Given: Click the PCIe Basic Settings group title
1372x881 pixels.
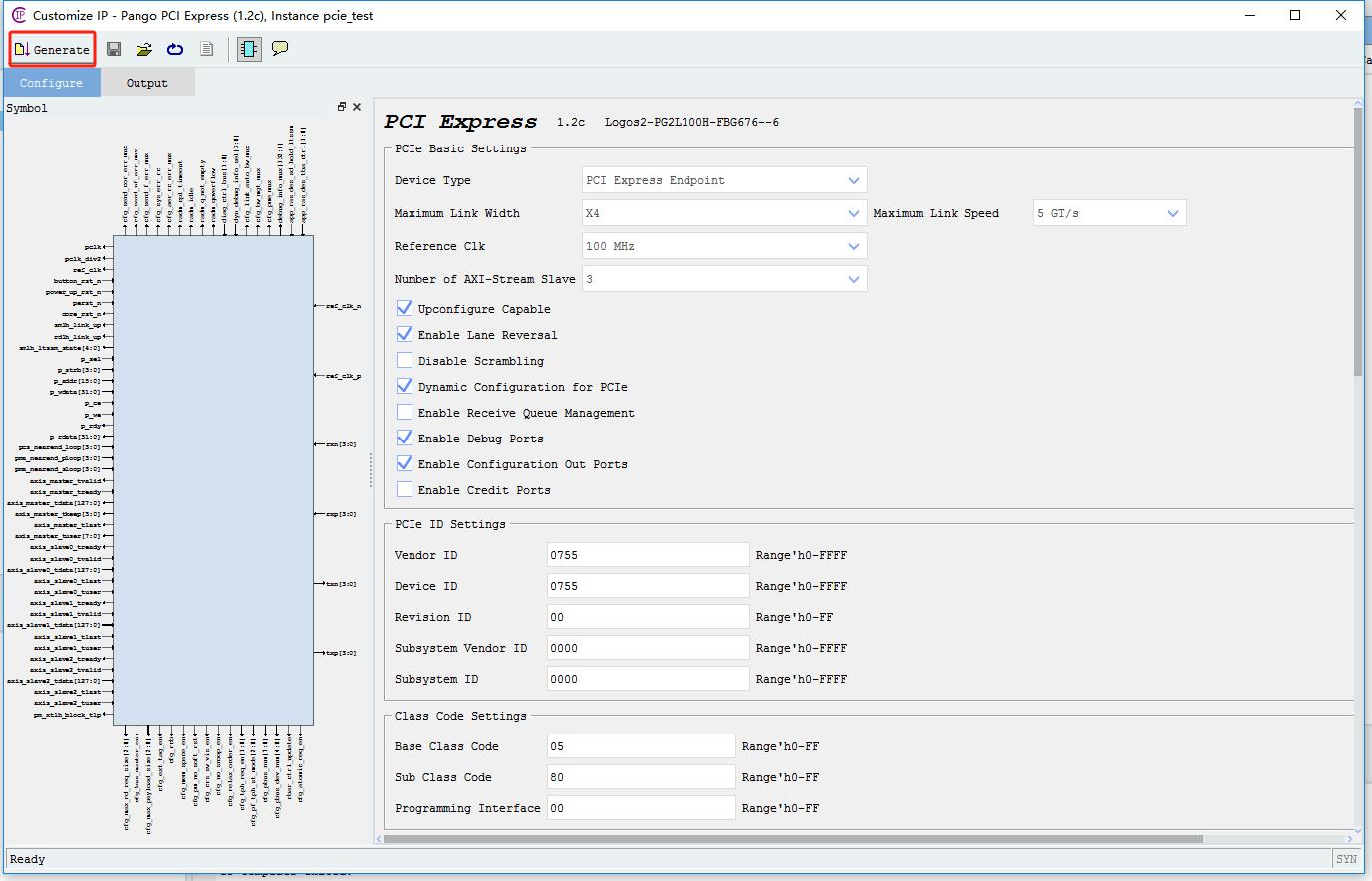Looking at the screenshot, I should coord(460,148).
